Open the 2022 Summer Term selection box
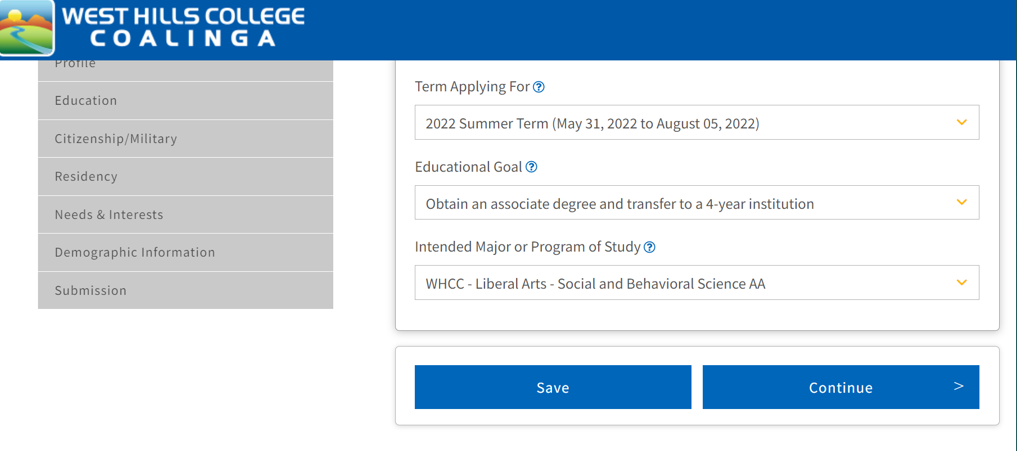 697,123
